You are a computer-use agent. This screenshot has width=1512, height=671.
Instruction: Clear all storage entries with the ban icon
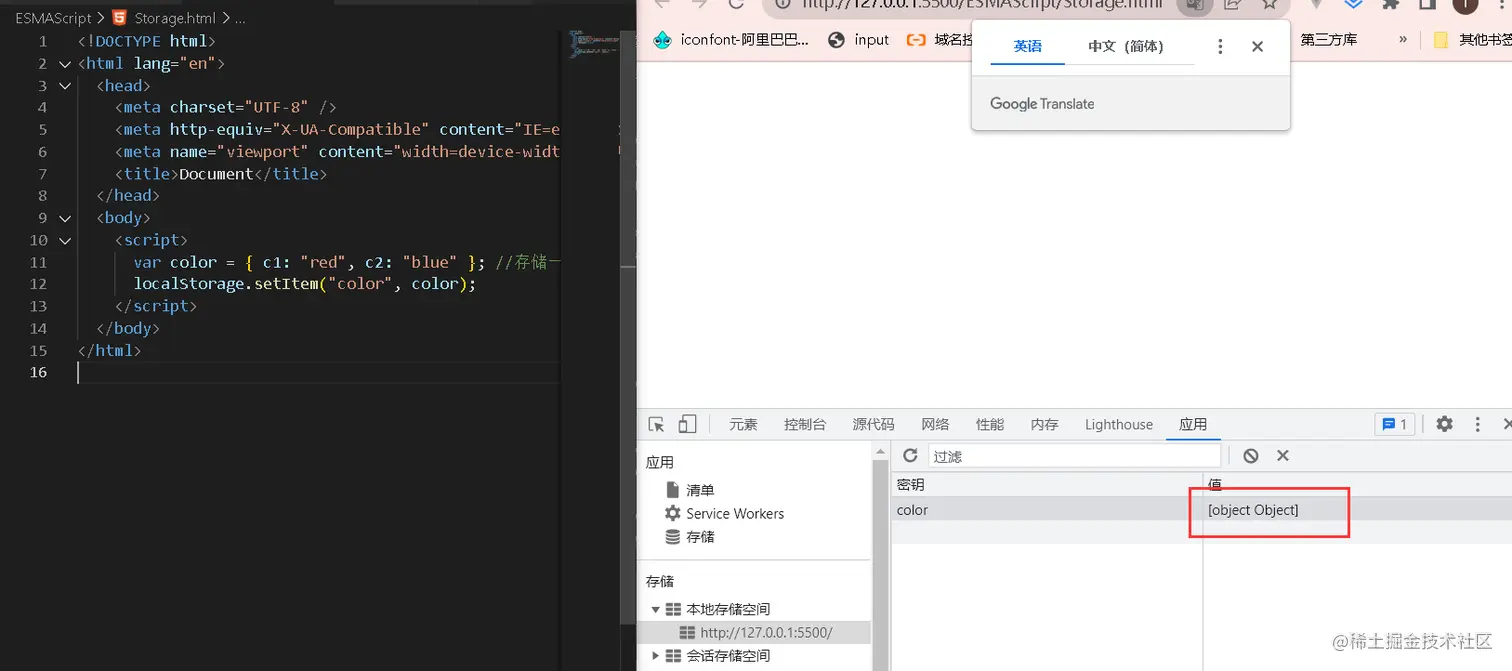1250,456
